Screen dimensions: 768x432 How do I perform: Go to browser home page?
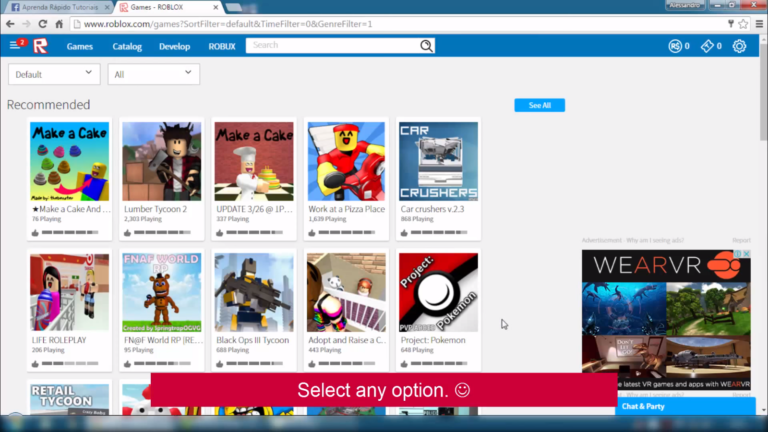(59, 24)
